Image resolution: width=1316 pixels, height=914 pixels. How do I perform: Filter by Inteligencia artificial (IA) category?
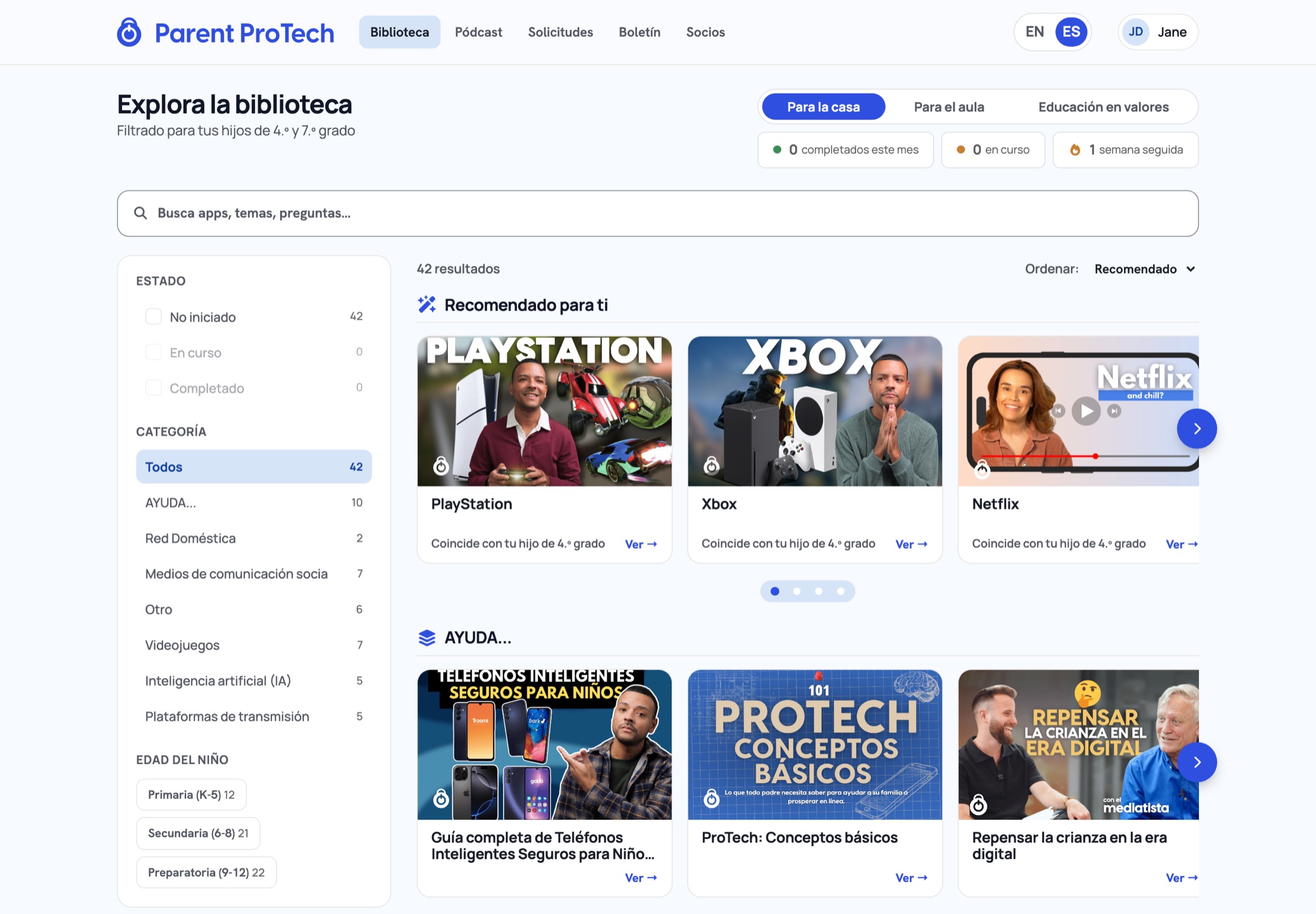point(254,680)
